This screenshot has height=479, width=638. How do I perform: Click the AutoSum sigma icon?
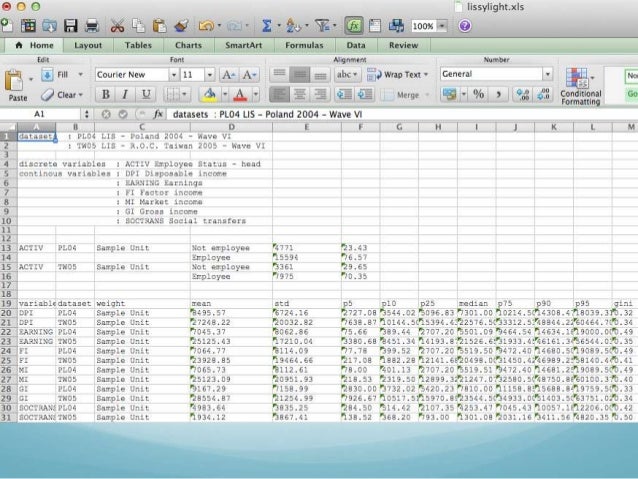267,26
